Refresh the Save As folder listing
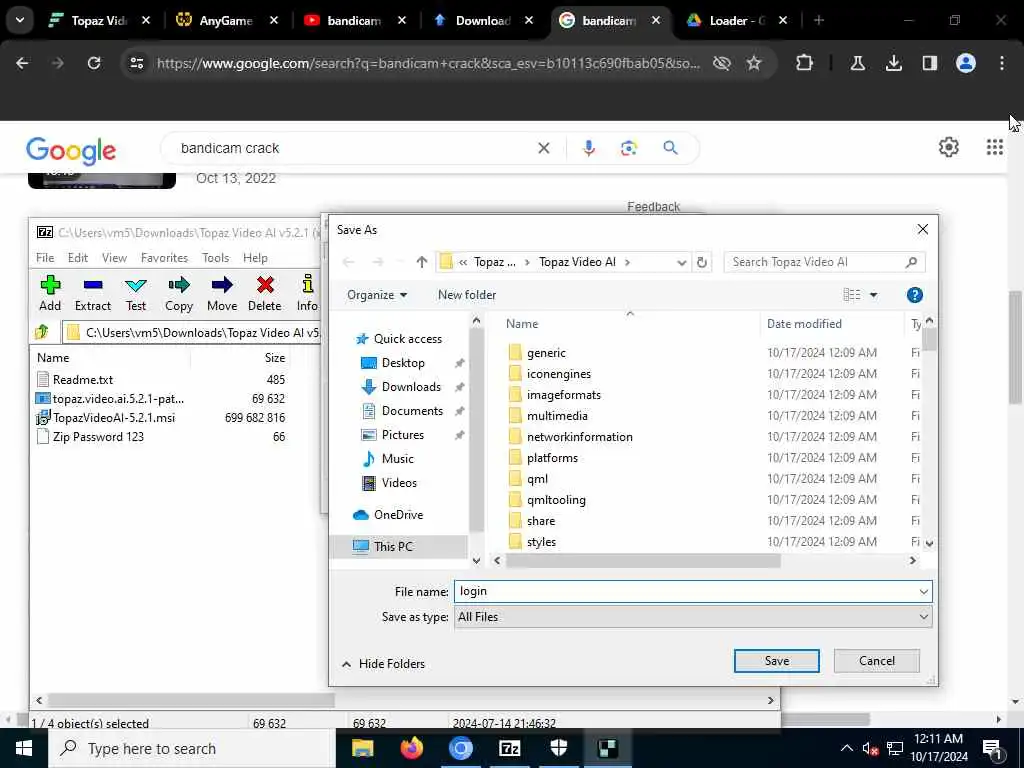The height and width of the screenshot is (768, 1024). (702, 263)
